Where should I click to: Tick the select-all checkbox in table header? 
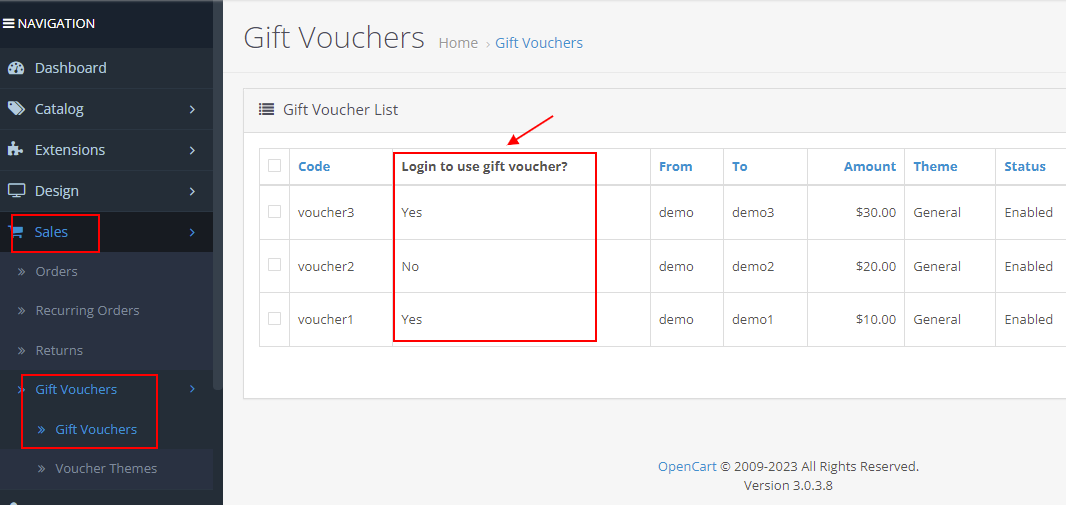click(x=274, y=166)
